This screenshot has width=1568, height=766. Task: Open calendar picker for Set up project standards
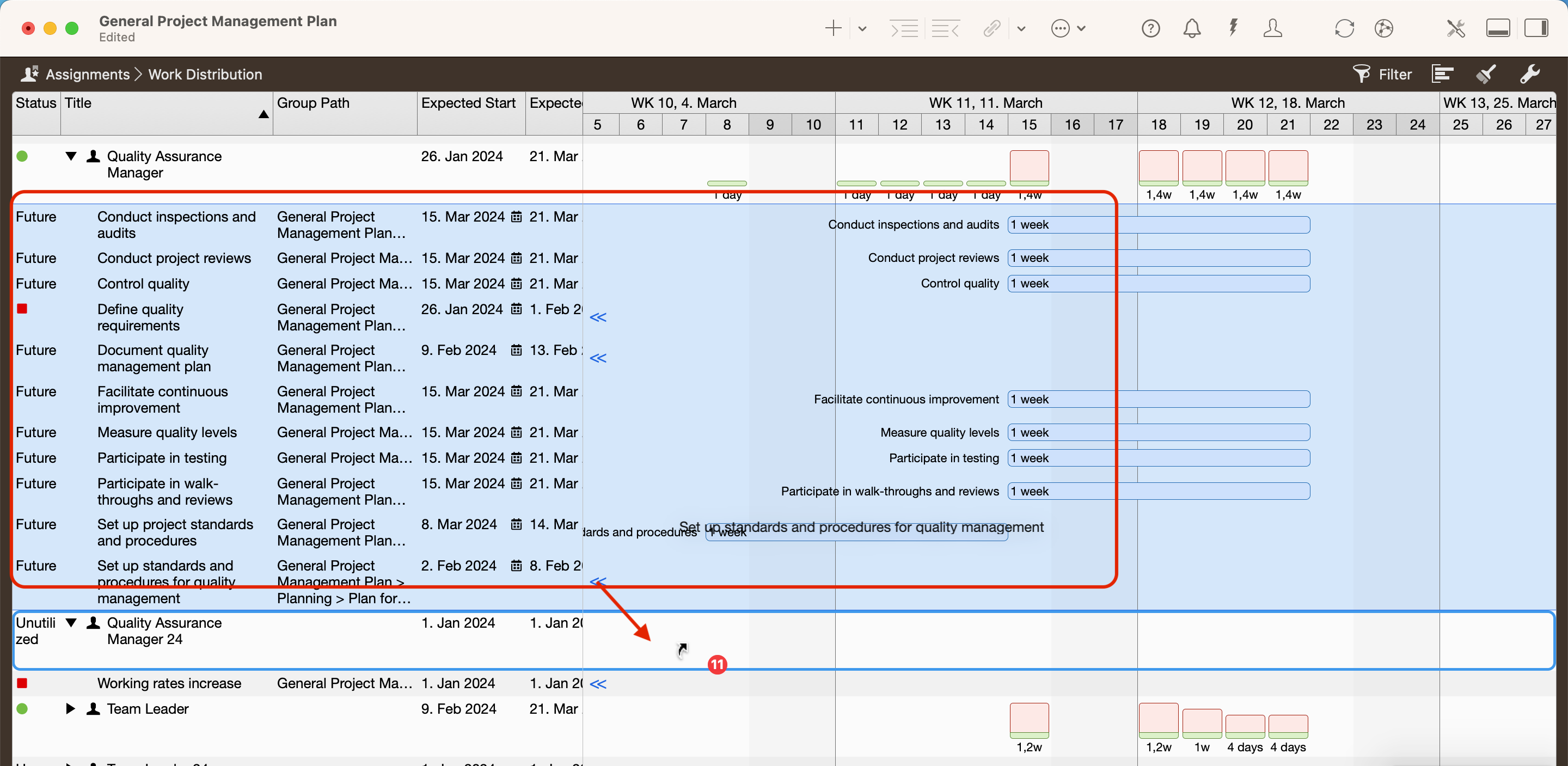click(516, 524)
